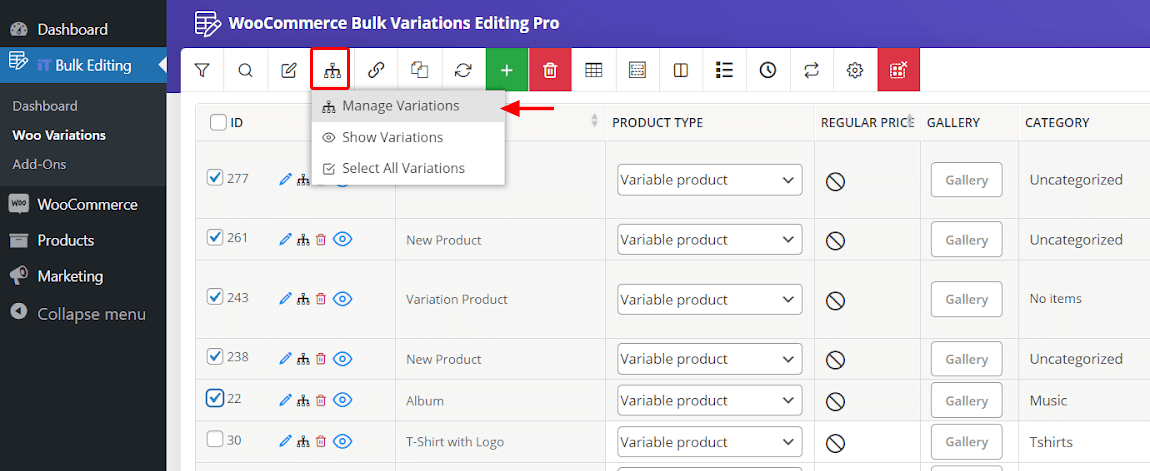
Task: Open product type dropdown for New Product 238
Action: coord(709,359)
